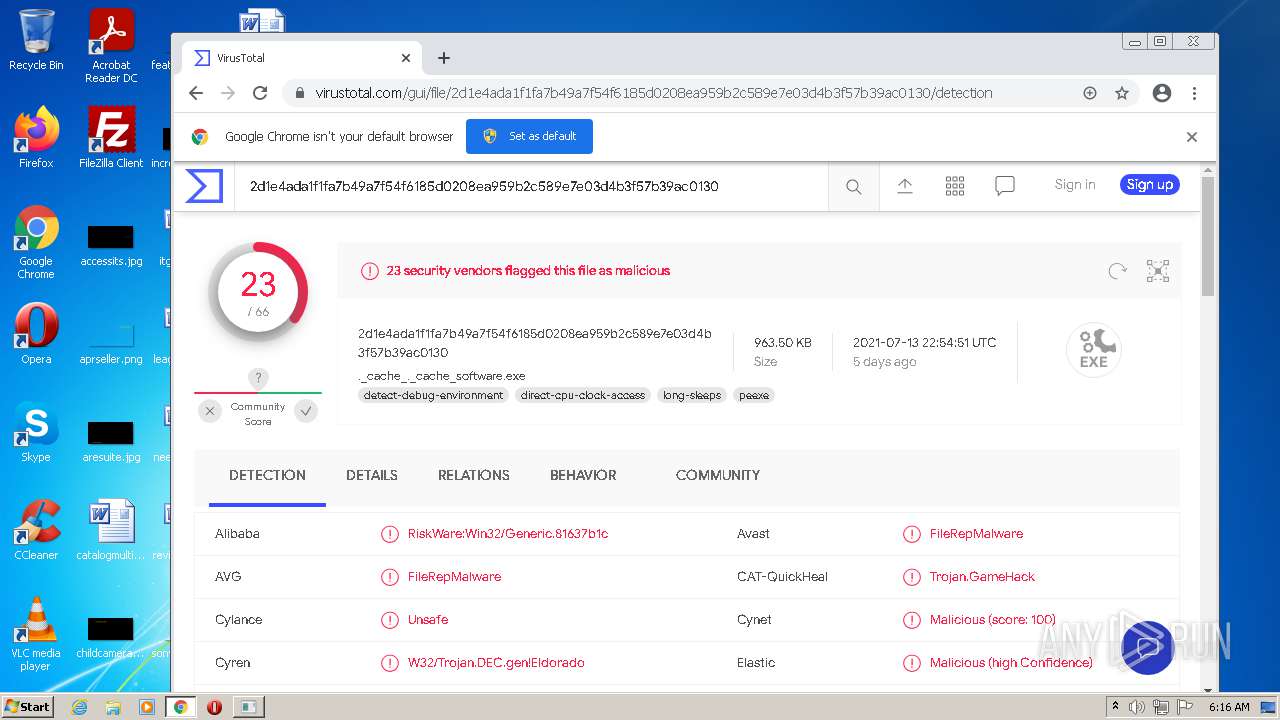Image resolution: width=1280 pixels, height=720 pixels.
Task: Click the search magnifier icon
Action: [x=853, y=186]
